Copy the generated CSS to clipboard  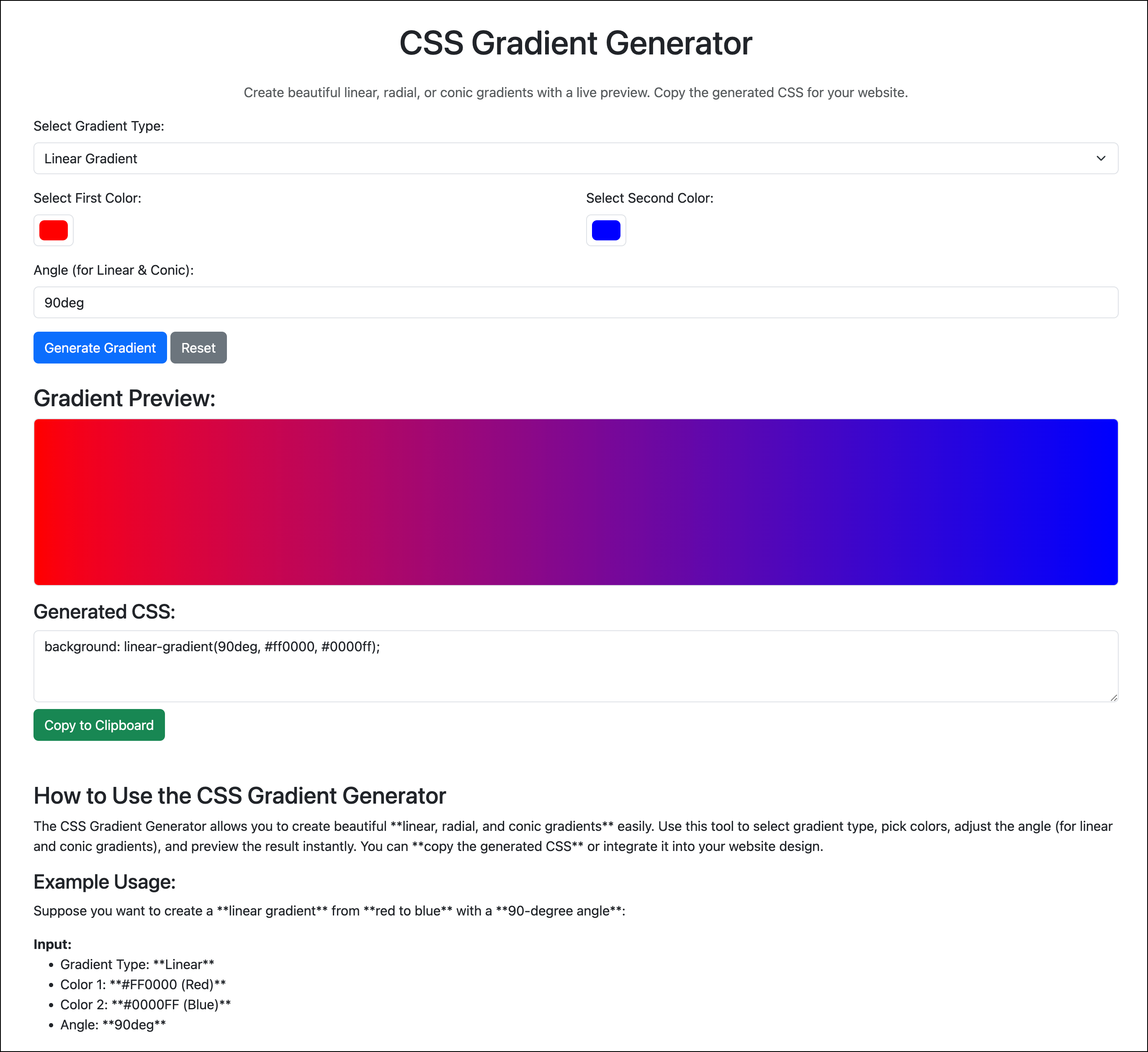pyautogui.click(x=98, y=725)
